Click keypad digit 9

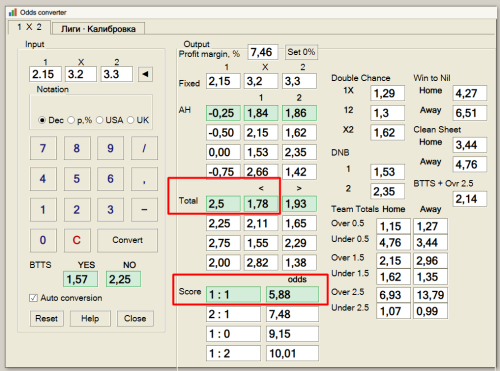point(110,148)
